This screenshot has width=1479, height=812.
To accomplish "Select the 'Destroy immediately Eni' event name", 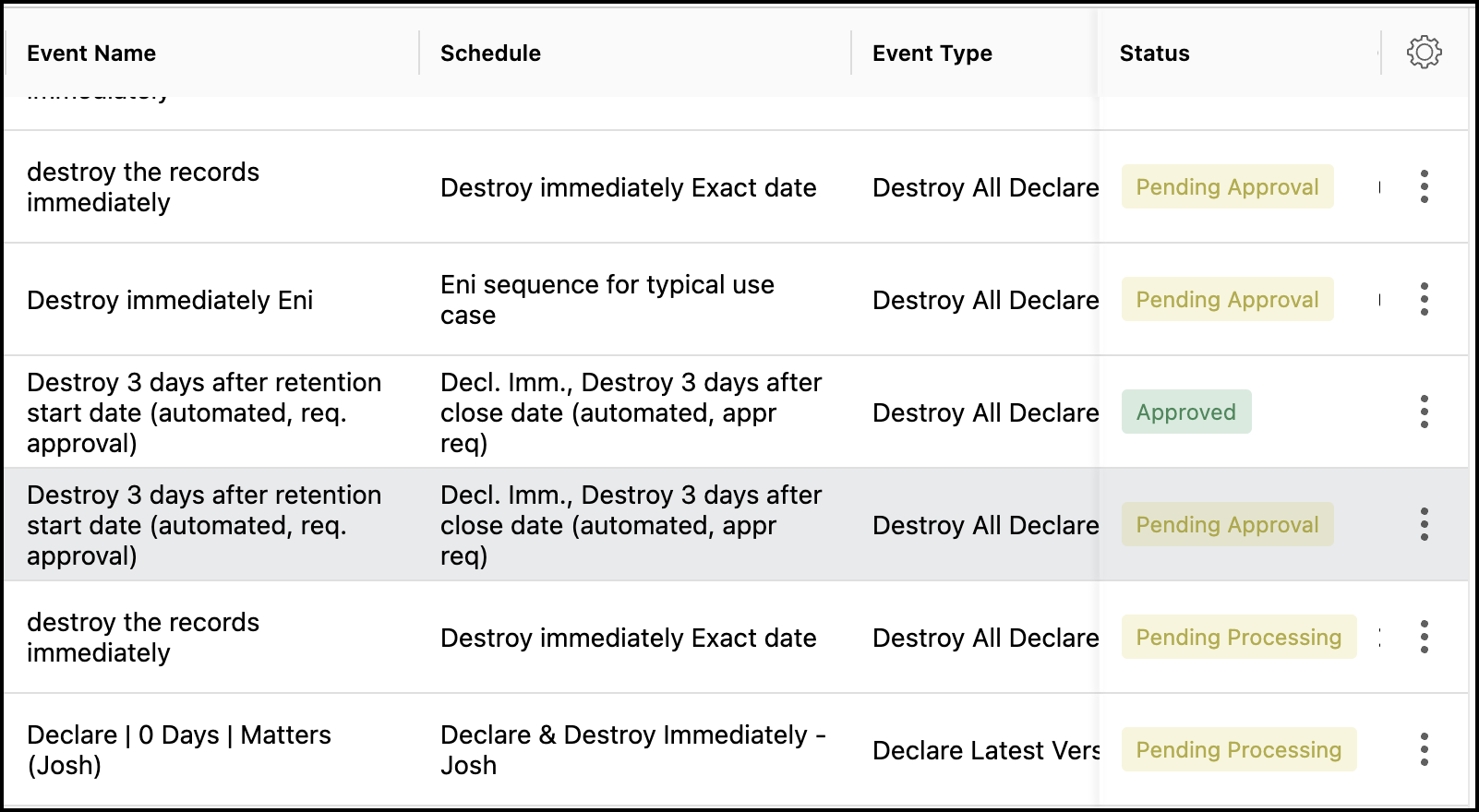I will (x=170, y=300).
